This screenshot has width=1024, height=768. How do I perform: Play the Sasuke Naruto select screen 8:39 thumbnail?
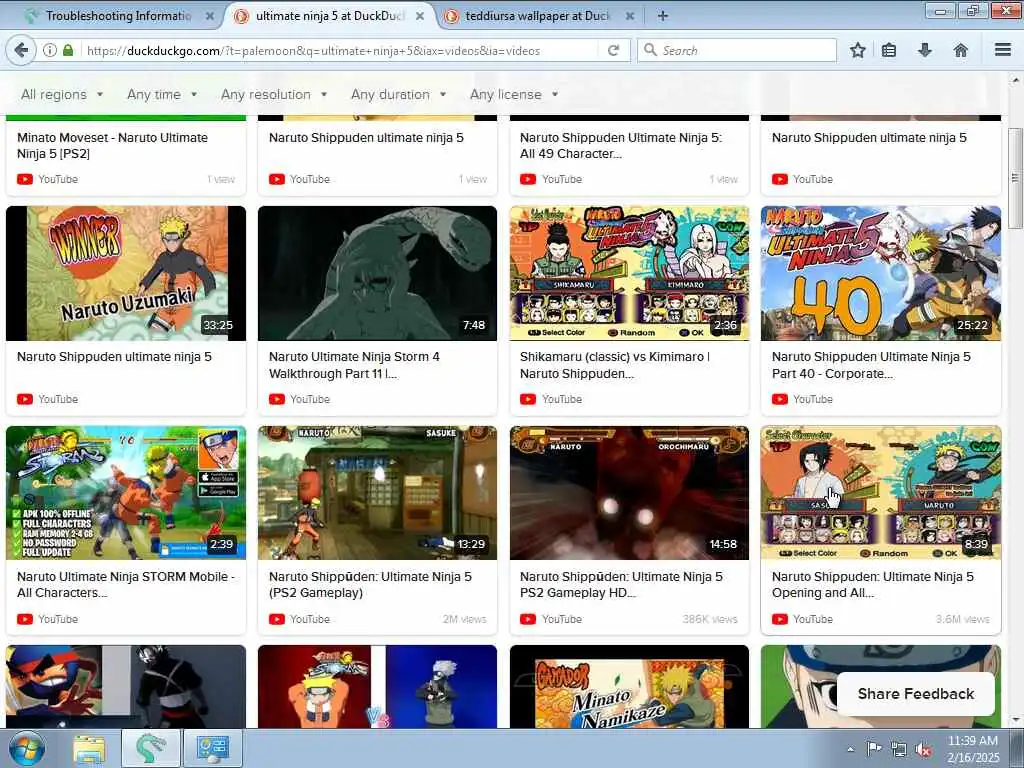pos(881,492)
